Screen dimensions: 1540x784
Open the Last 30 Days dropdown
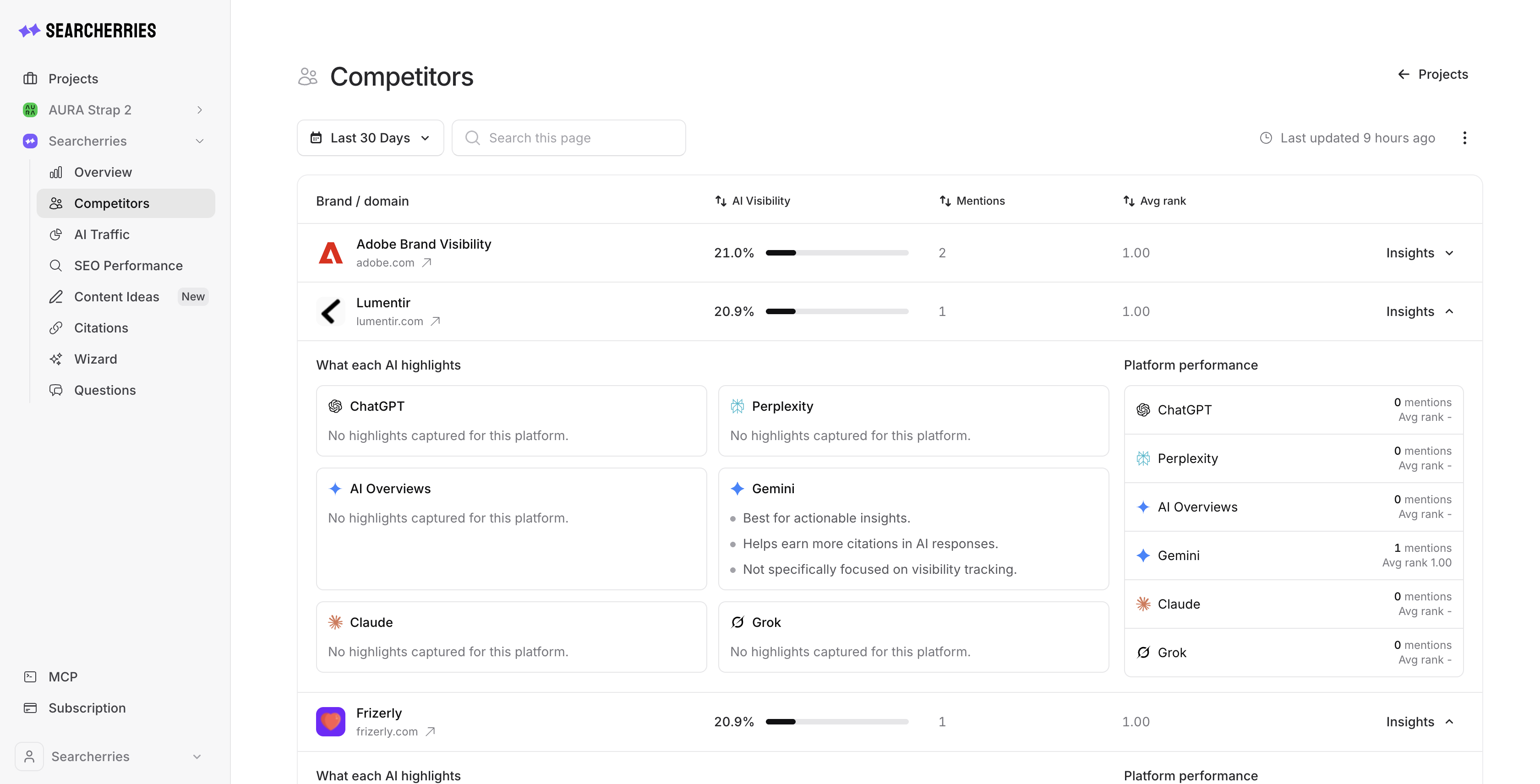click(x=370, y=137)
